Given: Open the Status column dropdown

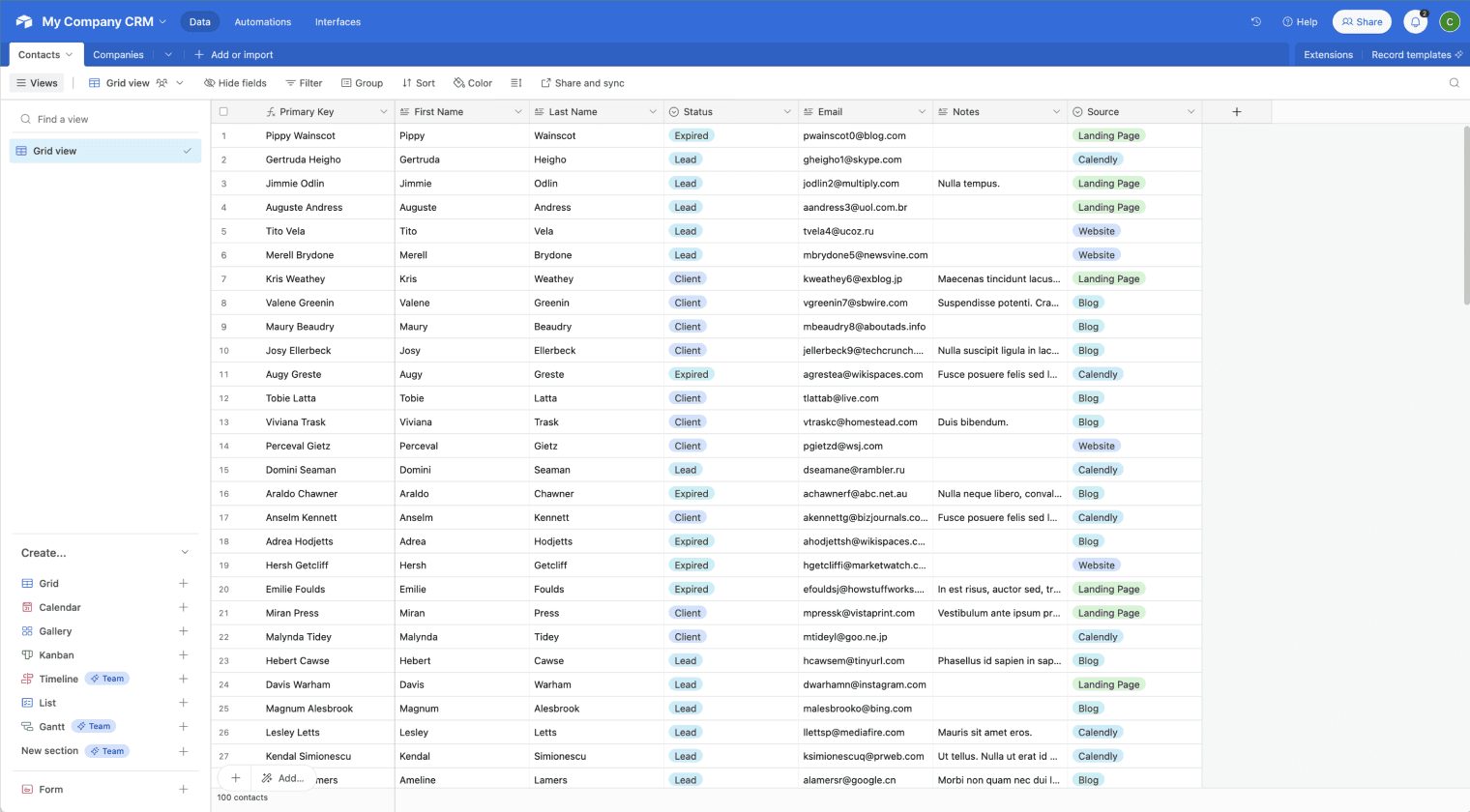Looking at the screenshot, I should pyautogui.click(x=787, y=112).
